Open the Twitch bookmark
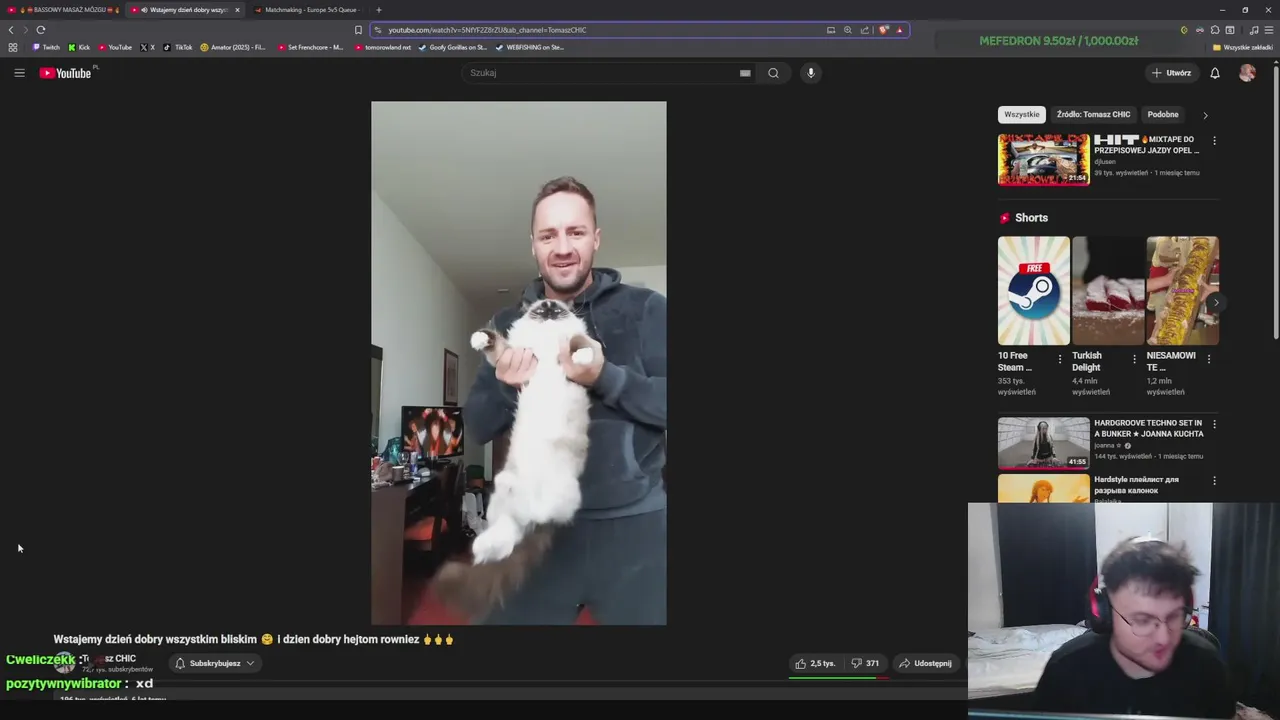The width and height of the screenshot is (1280, 720). click(x=46, y=47)
